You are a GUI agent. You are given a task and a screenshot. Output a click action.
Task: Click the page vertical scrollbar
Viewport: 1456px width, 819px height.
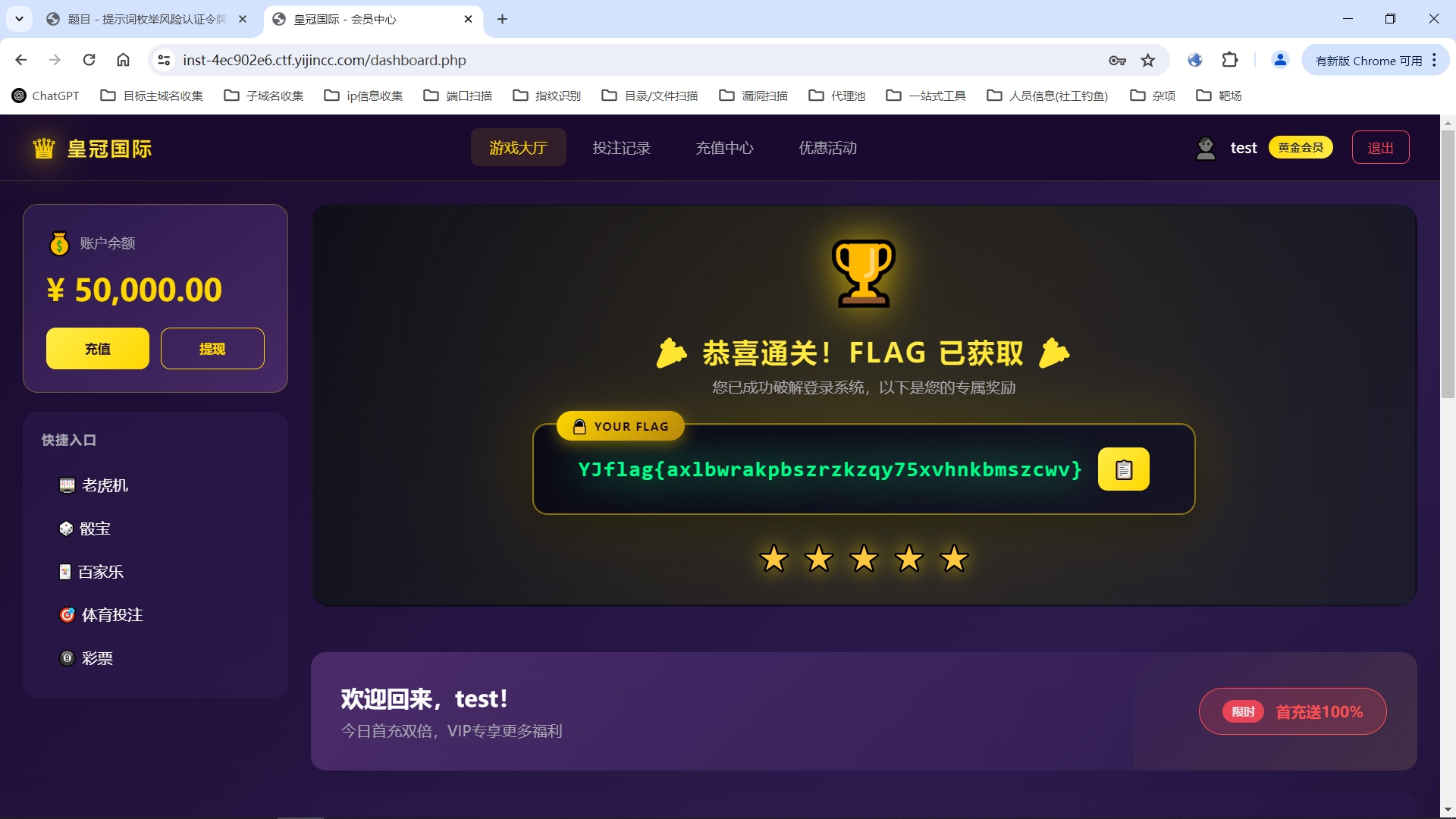pos(1448,264)
